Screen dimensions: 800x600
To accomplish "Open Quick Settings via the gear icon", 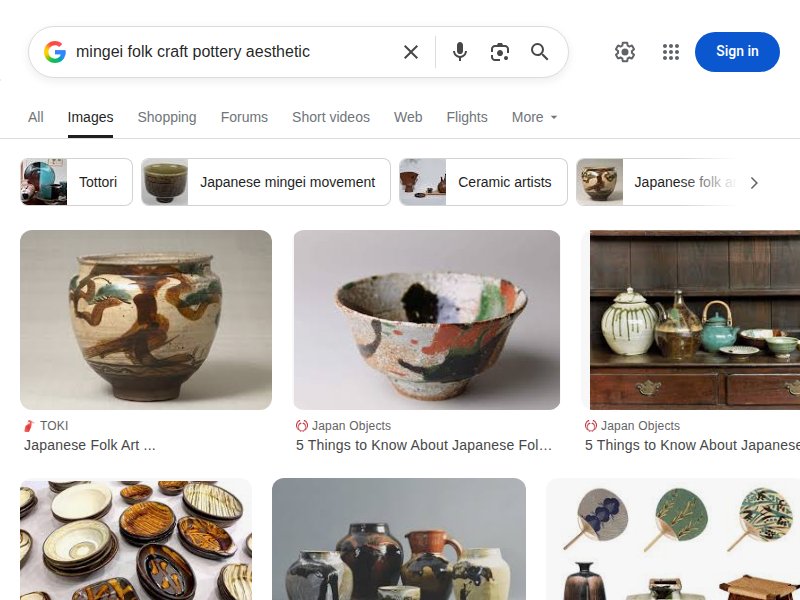I will [x=625, y=52].
